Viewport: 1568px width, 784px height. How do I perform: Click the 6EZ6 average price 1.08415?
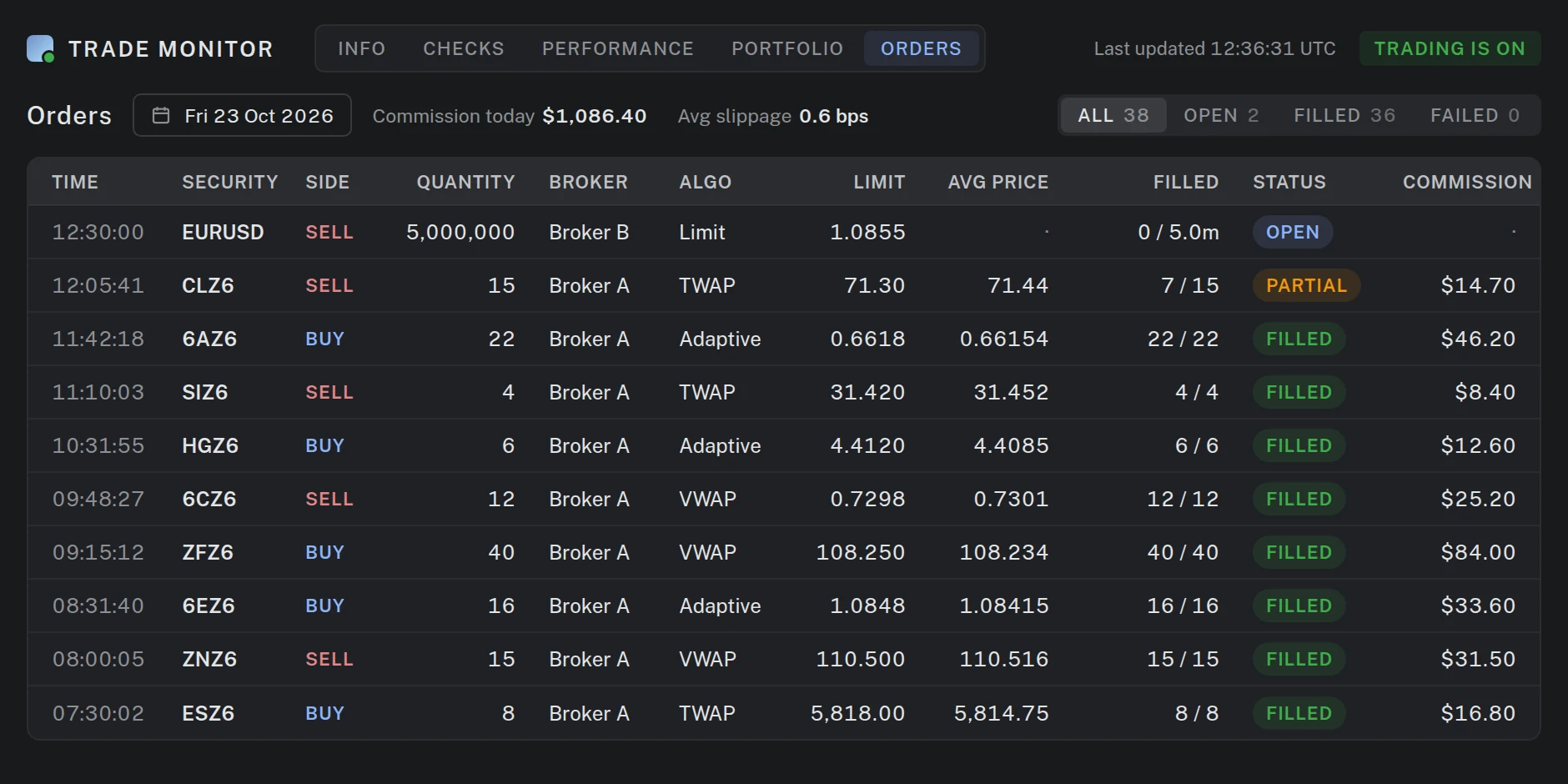click(1004, 606)
